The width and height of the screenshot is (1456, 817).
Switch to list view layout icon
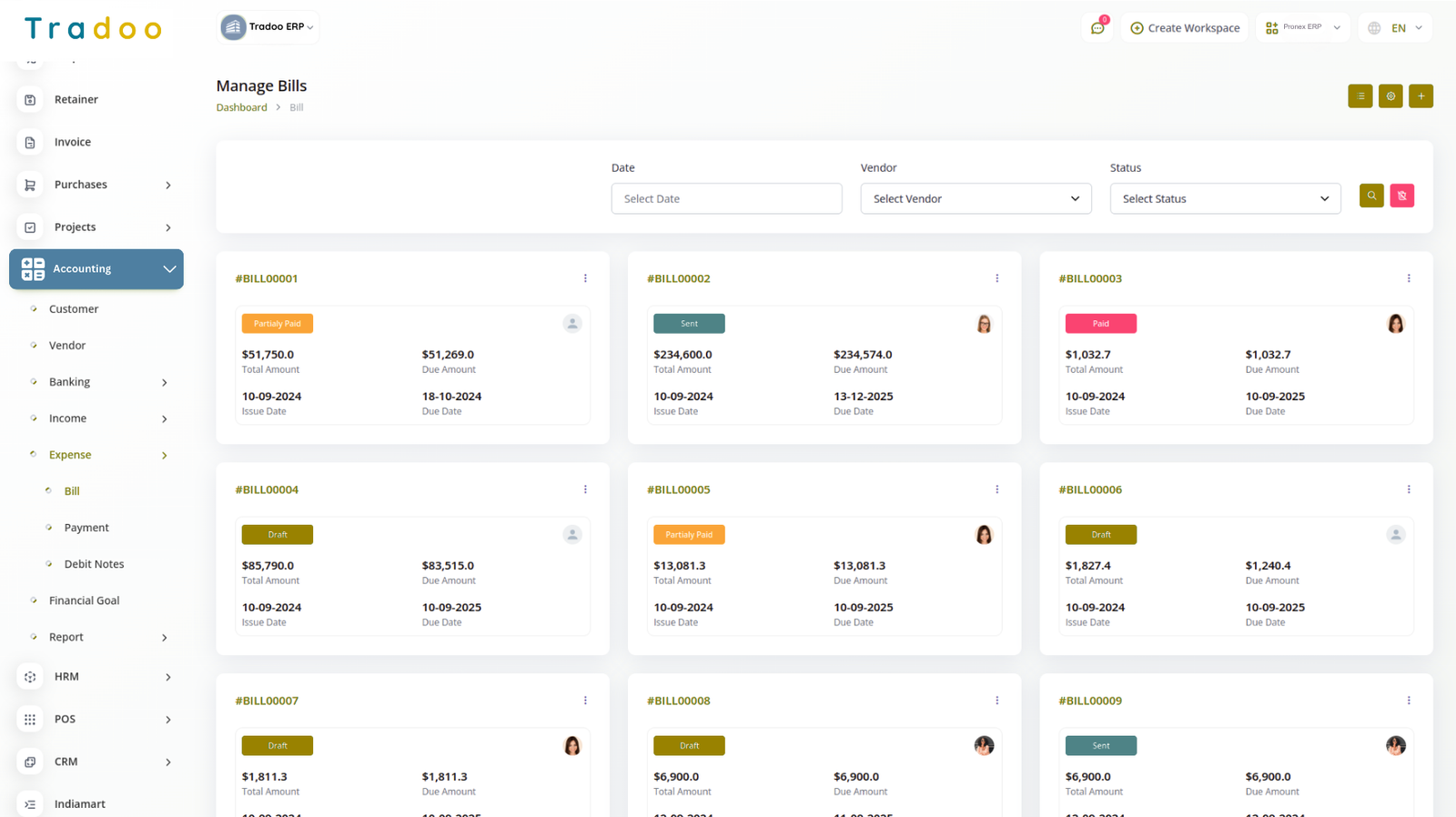pos(1360,96)
